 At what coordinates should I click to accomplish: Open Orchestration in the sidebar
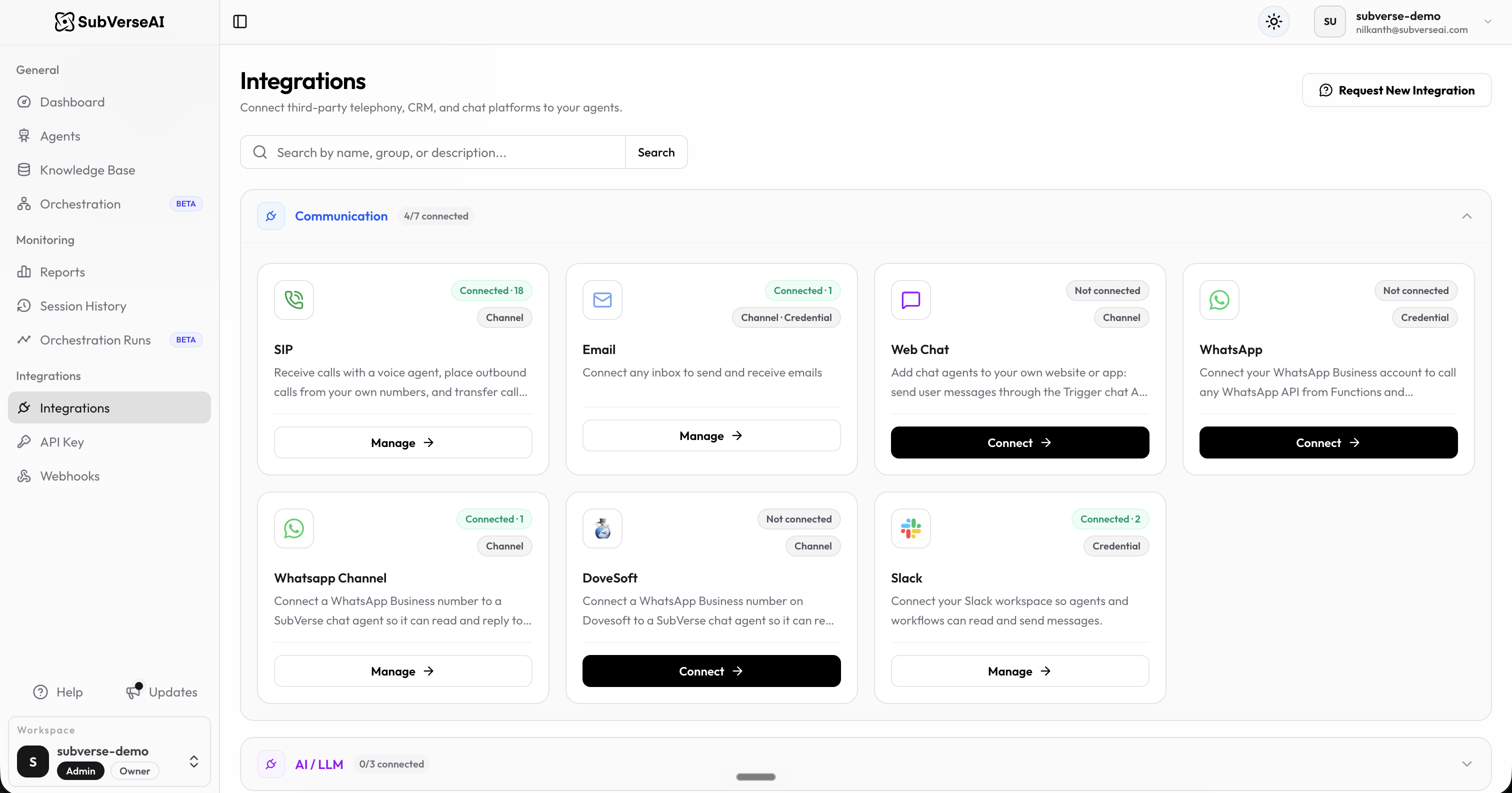pyautogui.click(x=109, y=204)
